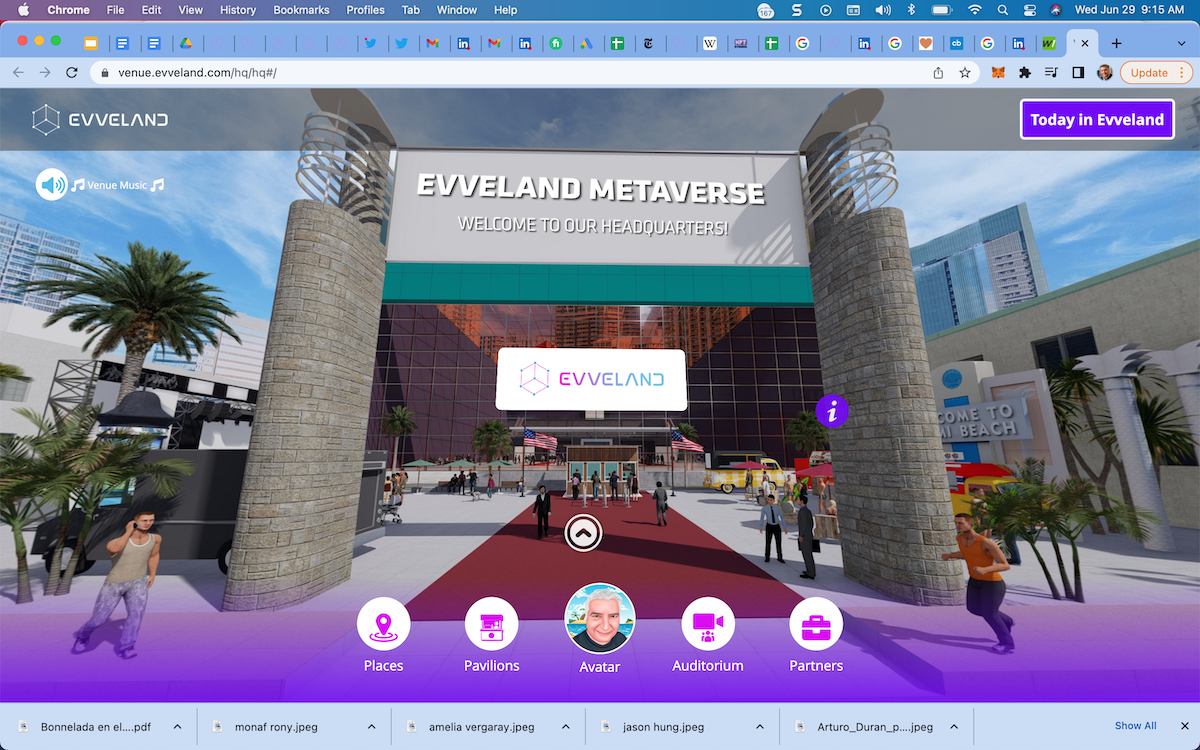
Task: Click the Evveland sign on the building
Action: (x=591, y=379)
